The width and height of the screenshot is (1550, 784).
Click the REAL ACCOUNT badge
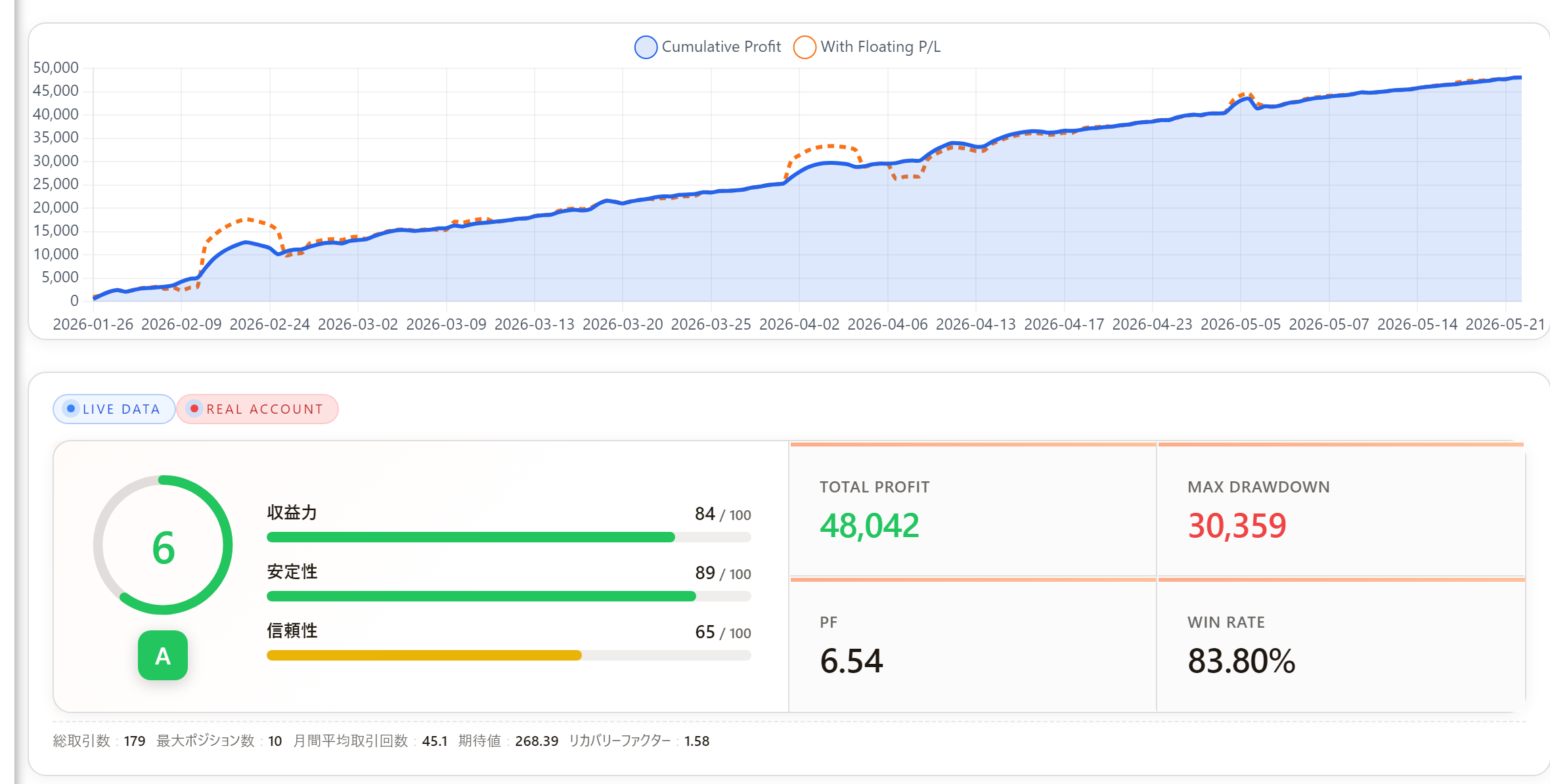(x=257, y=409)
